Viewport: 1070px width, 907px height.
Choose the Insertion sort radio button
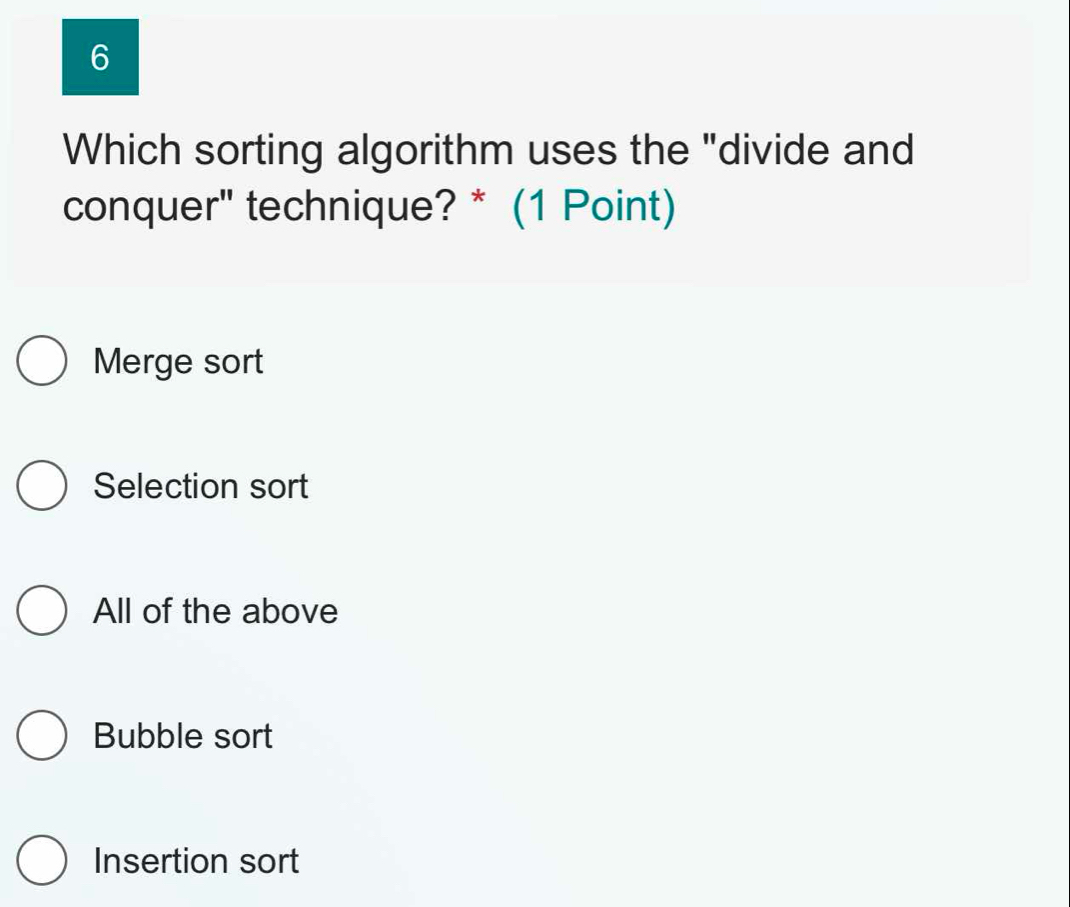[42, 861]
